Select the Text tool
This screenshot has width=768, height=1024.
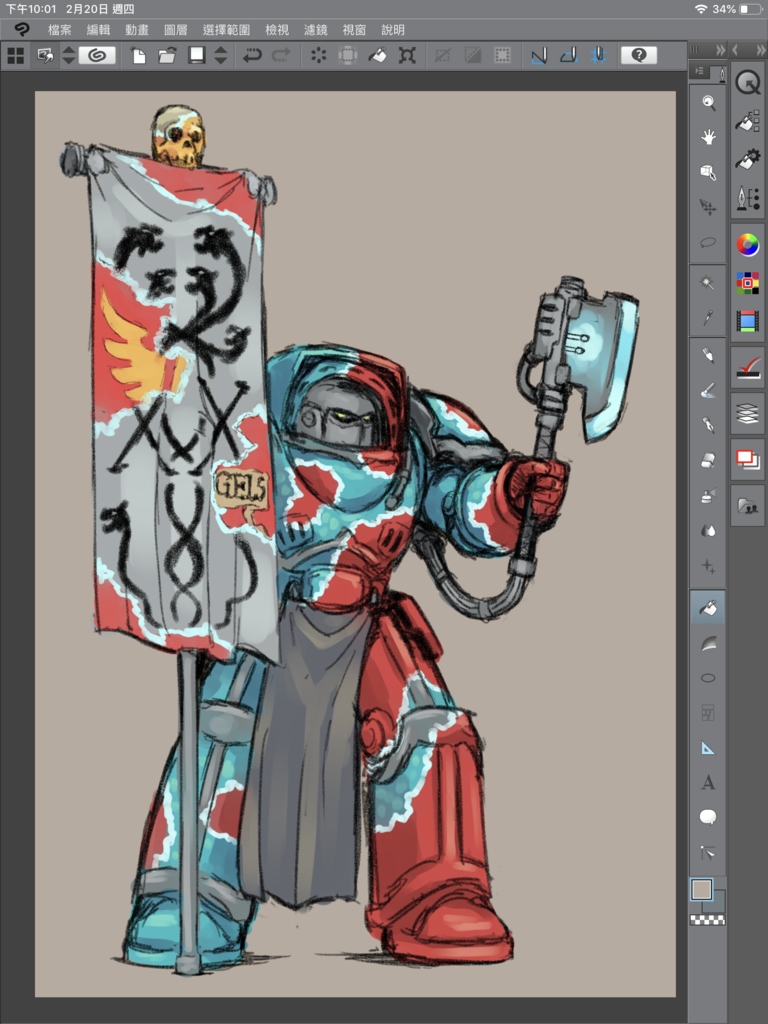[708, 783]
